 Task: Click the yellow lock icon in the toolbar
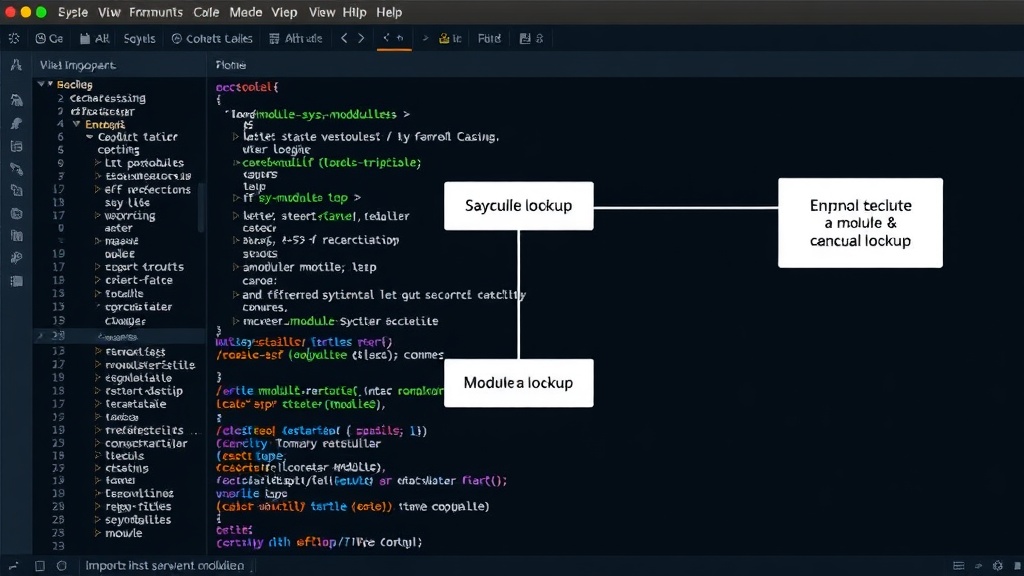(x=444, y=39)
